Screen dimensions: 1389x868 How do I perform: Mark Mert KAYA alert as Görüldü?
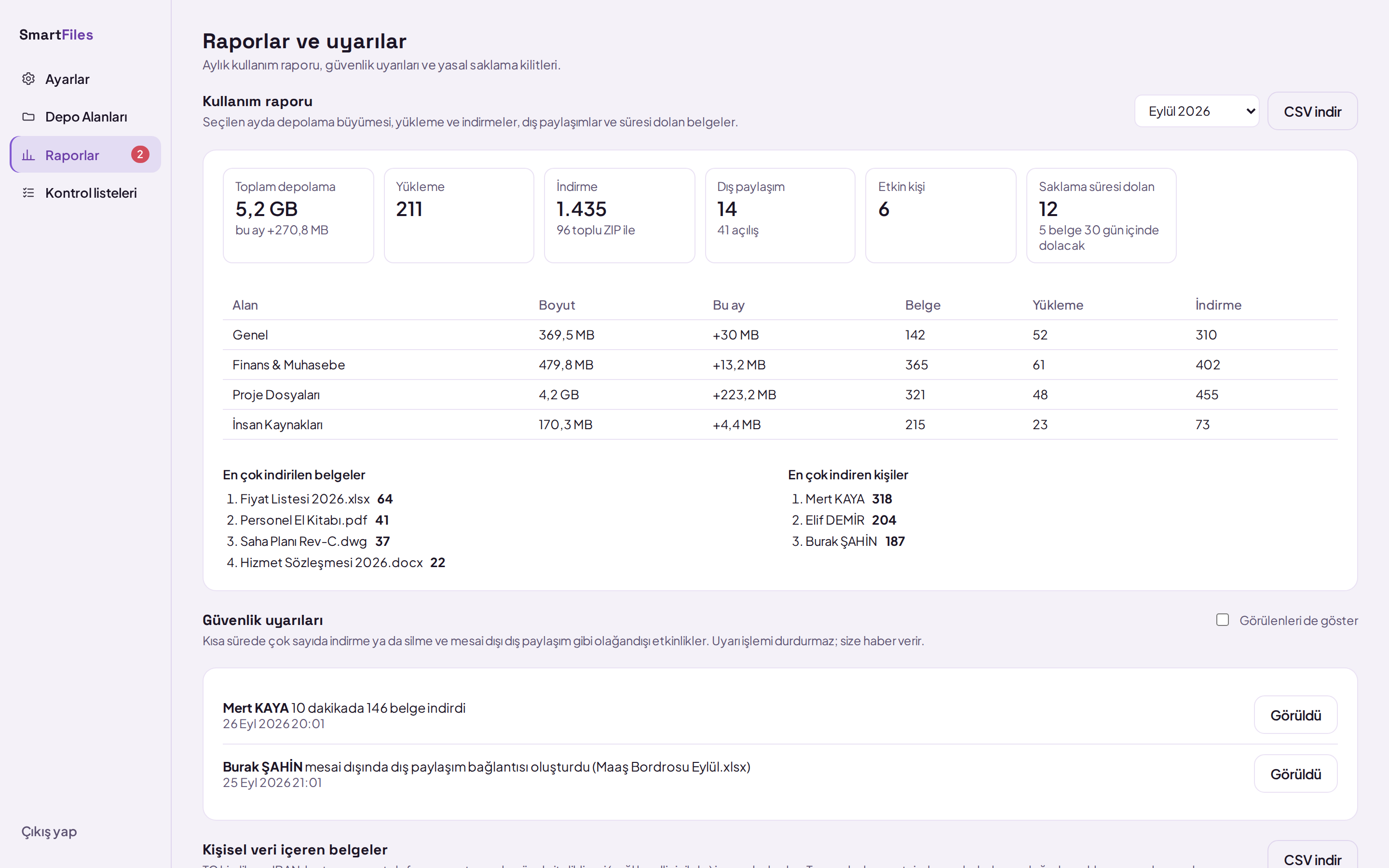[1295, 715]
